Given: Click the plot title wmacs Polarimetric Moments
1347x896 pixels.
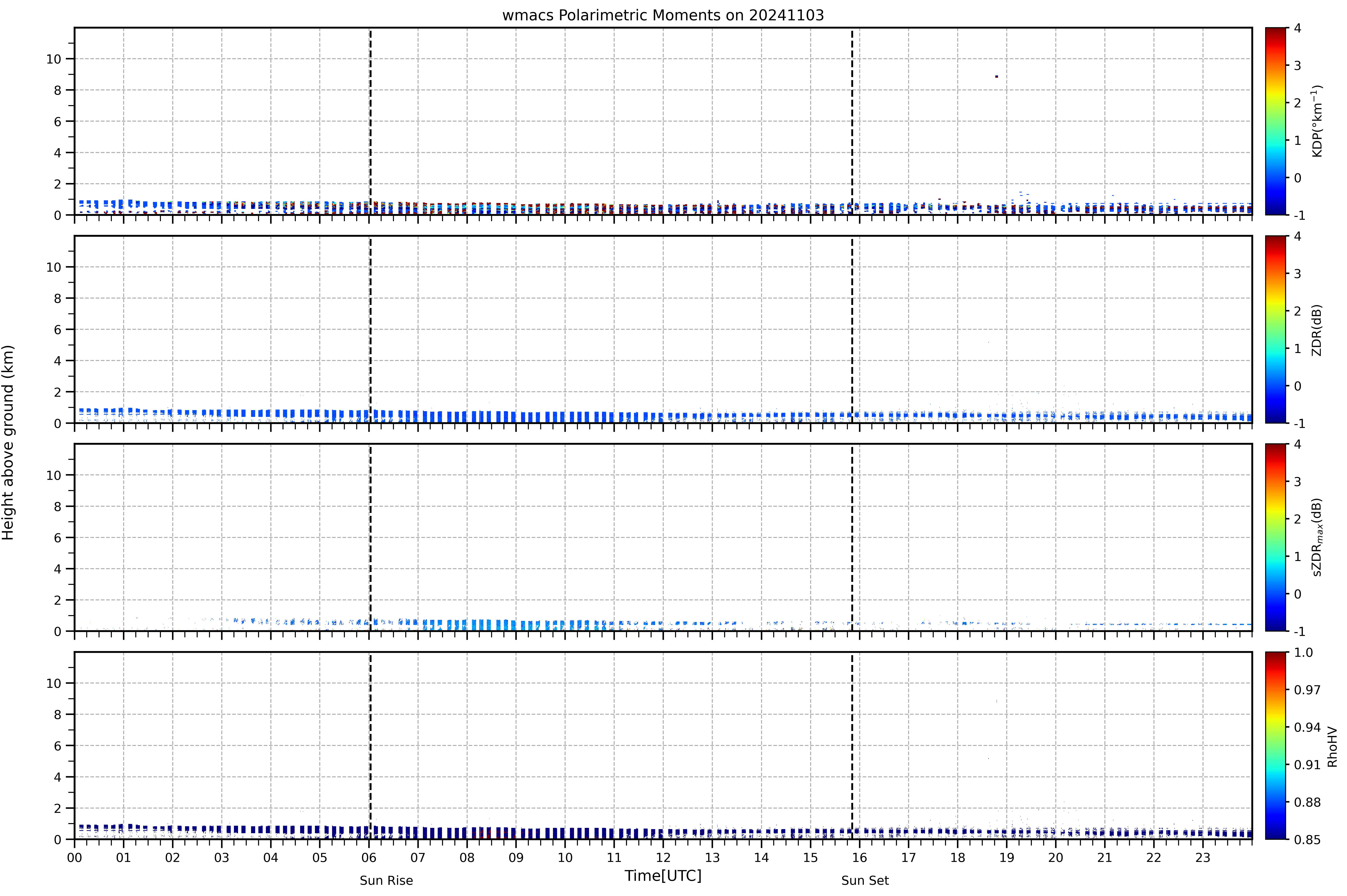Looking at the screenshot, I should point(663,15).
